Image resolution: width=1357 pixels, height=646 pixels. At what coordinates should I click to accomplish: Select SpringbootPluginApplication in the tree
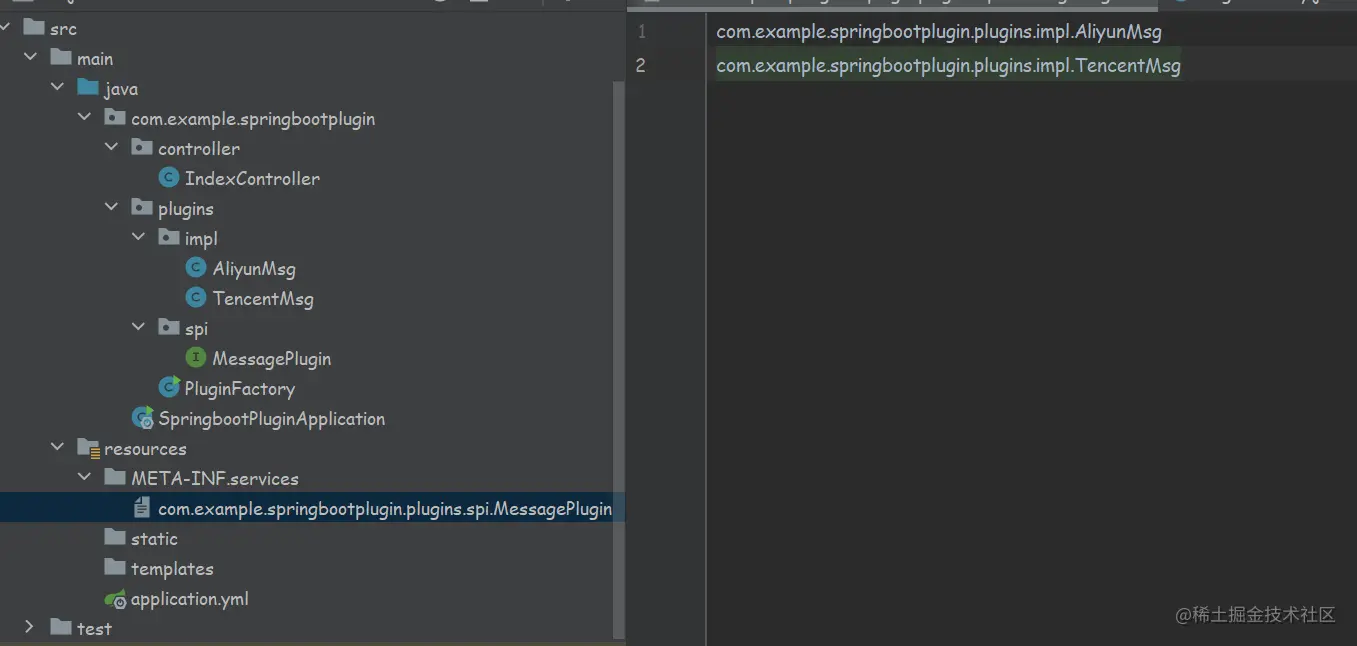pos(272,418)
